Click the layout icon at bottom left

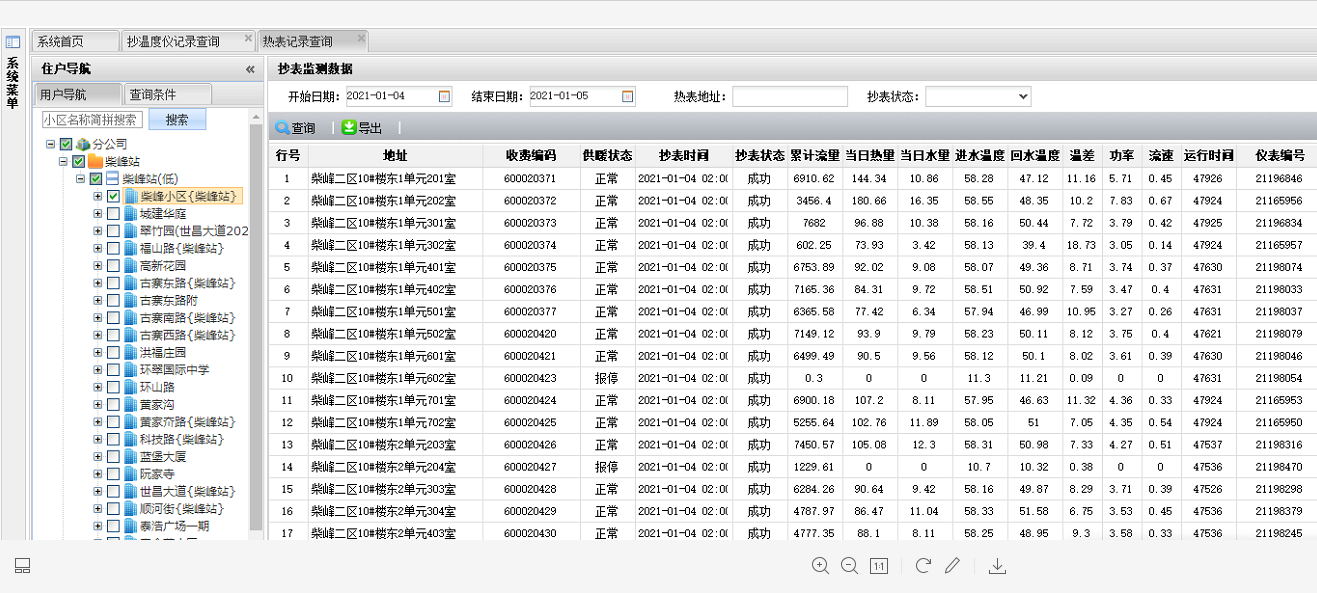tap(23, 566)
